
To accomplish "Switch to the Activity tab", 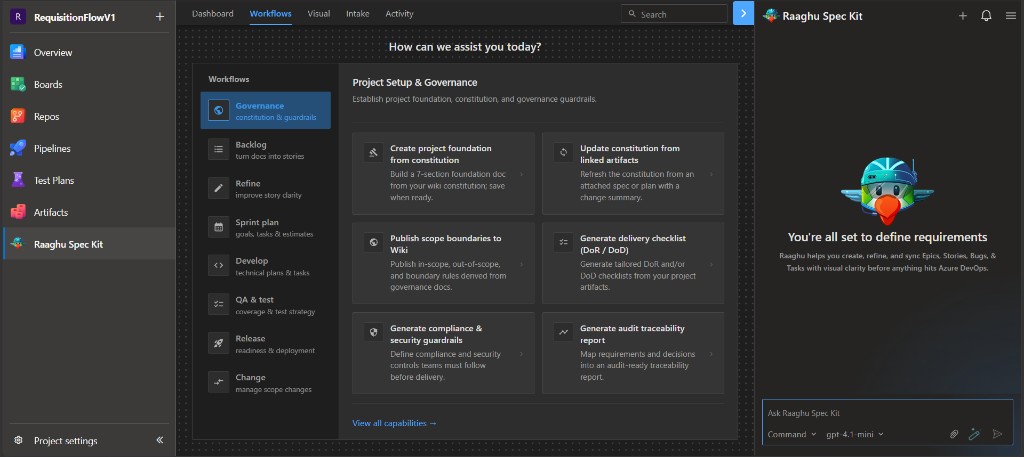I will pyautogui.click(x=399, y=14).
